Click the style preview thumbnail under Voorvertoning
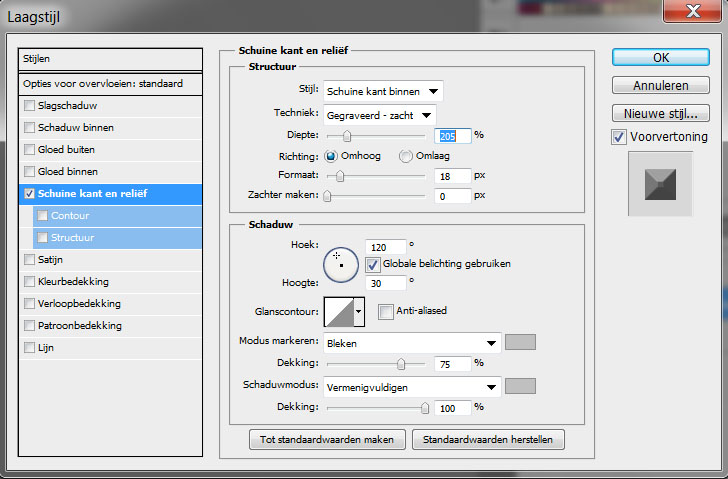The width and height of the screenshot is (728, 479). point(660,184)
